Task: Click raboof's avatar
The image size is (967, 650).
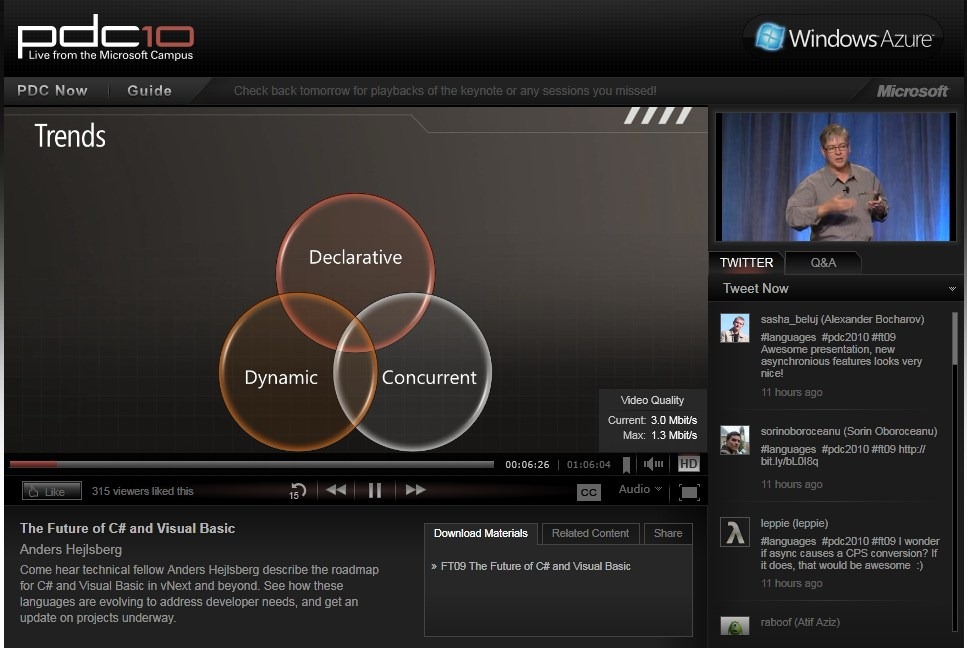Action: click(x=735, y=626)
